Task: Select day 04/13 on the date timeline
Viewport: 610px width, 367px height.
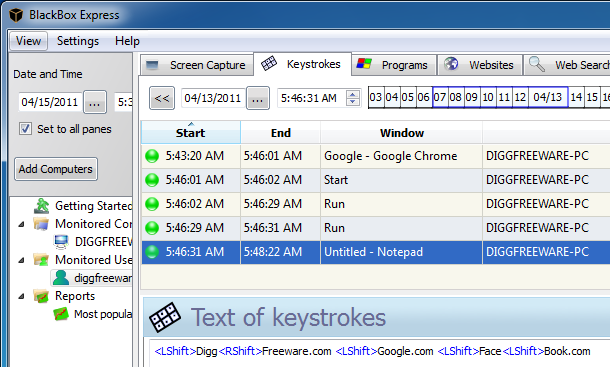Action: pyautogui.click(x=547, y=97)
